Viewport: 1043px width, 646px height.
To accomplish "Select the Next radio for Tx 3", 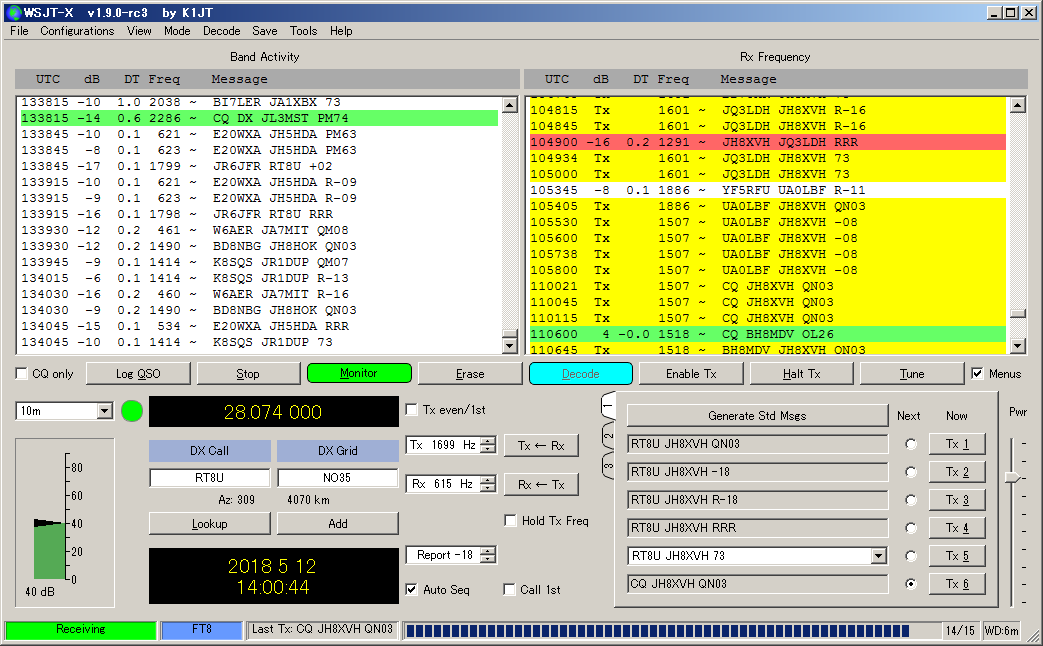I will [909, 500].
